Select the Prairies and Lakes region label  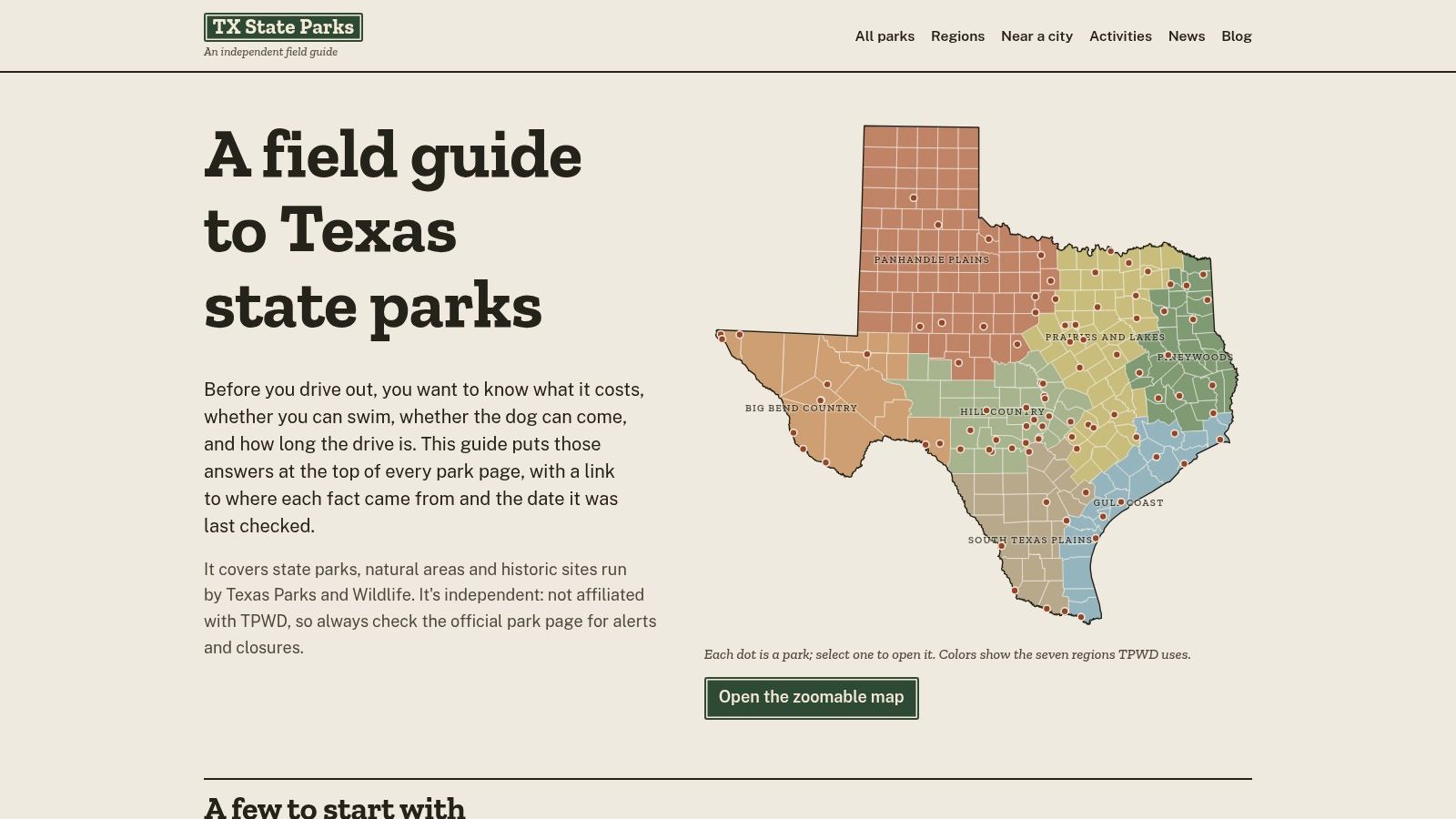click(x=1105, y=338)
